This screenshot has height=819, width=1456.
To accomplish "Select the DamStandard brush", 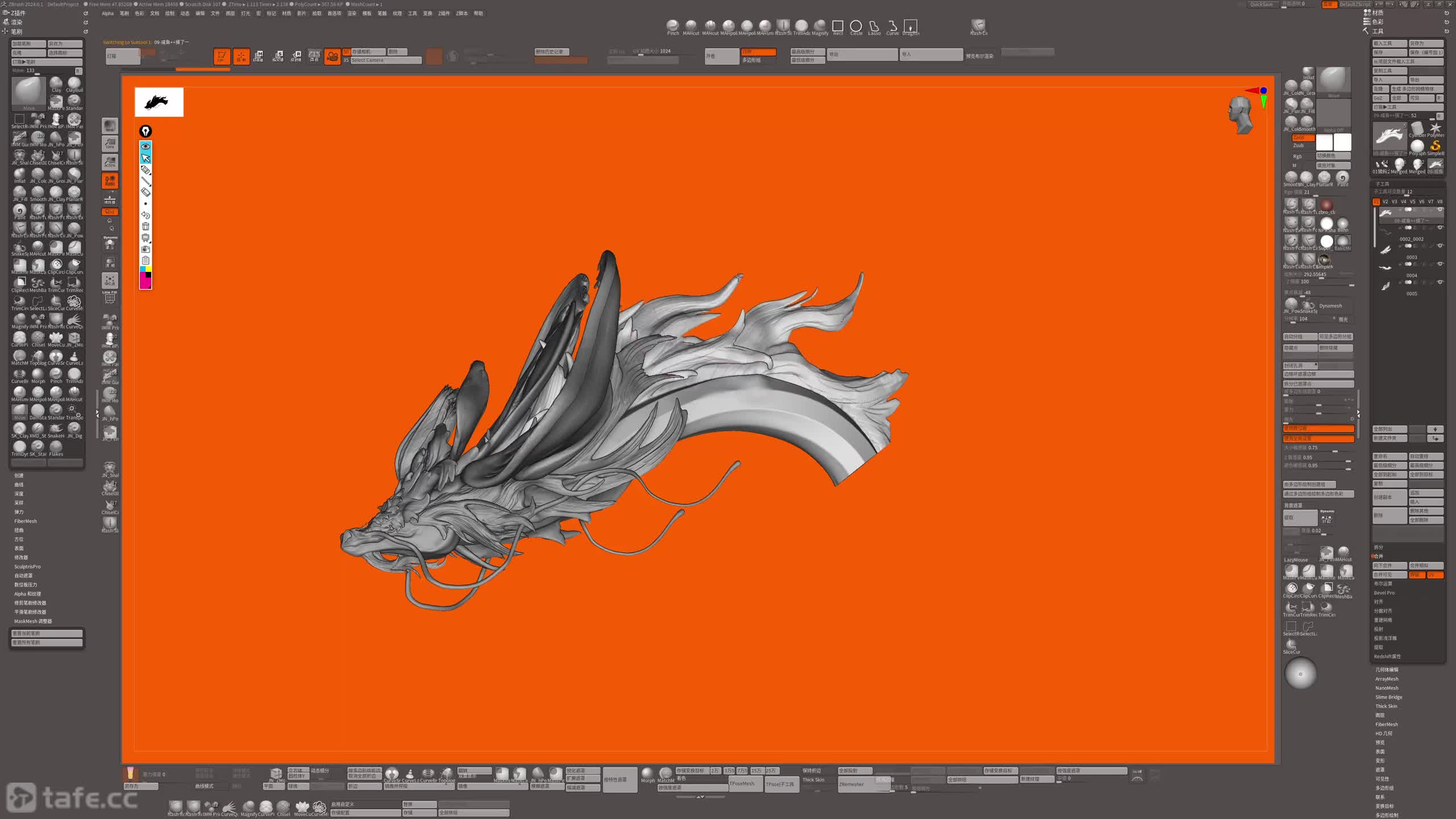I will 38,411.
